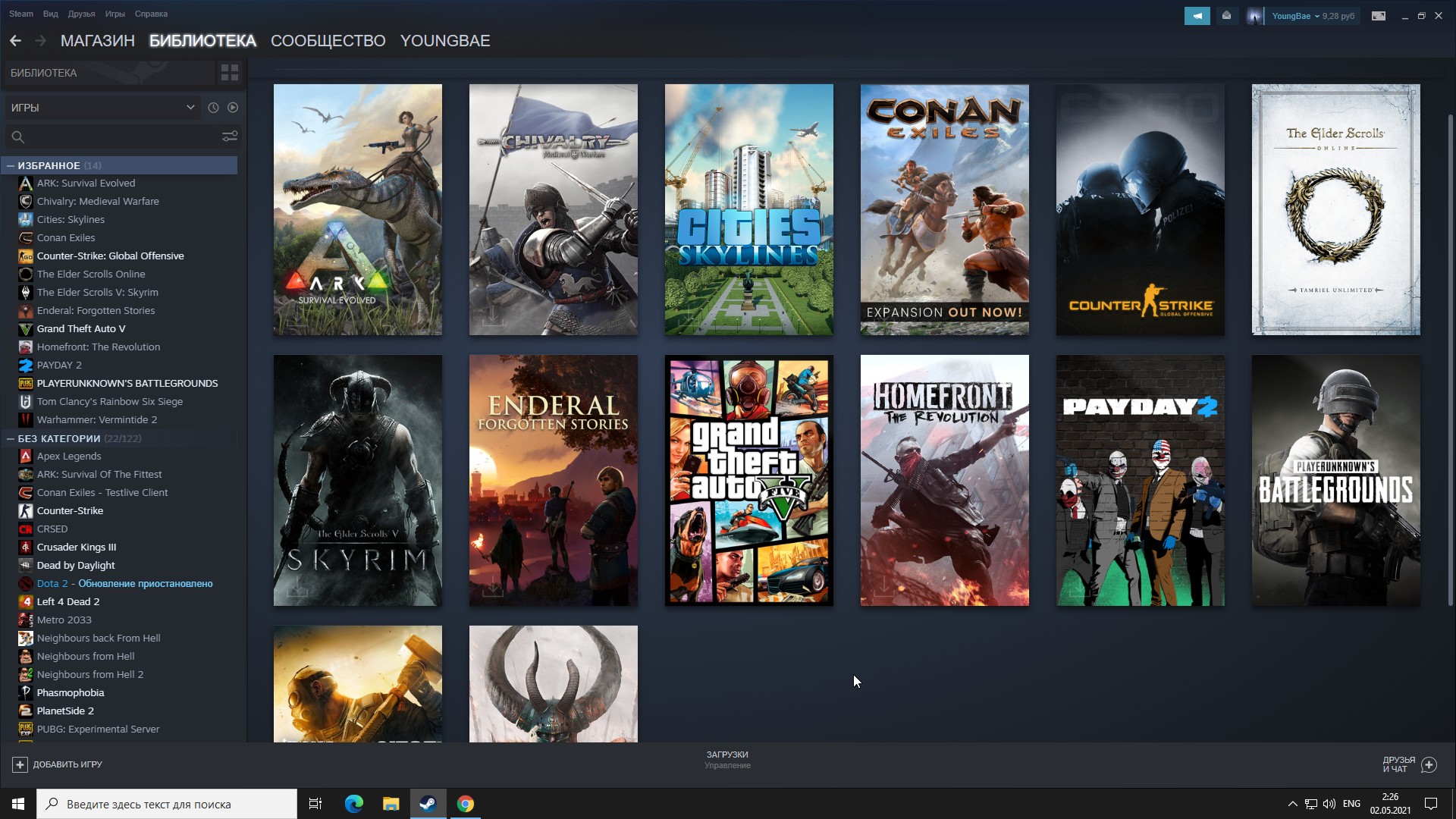The height and width of the screenshot is (819, 1456).
Task: Open friends notifications icon in the top bar
Action: coord(1226,16)
